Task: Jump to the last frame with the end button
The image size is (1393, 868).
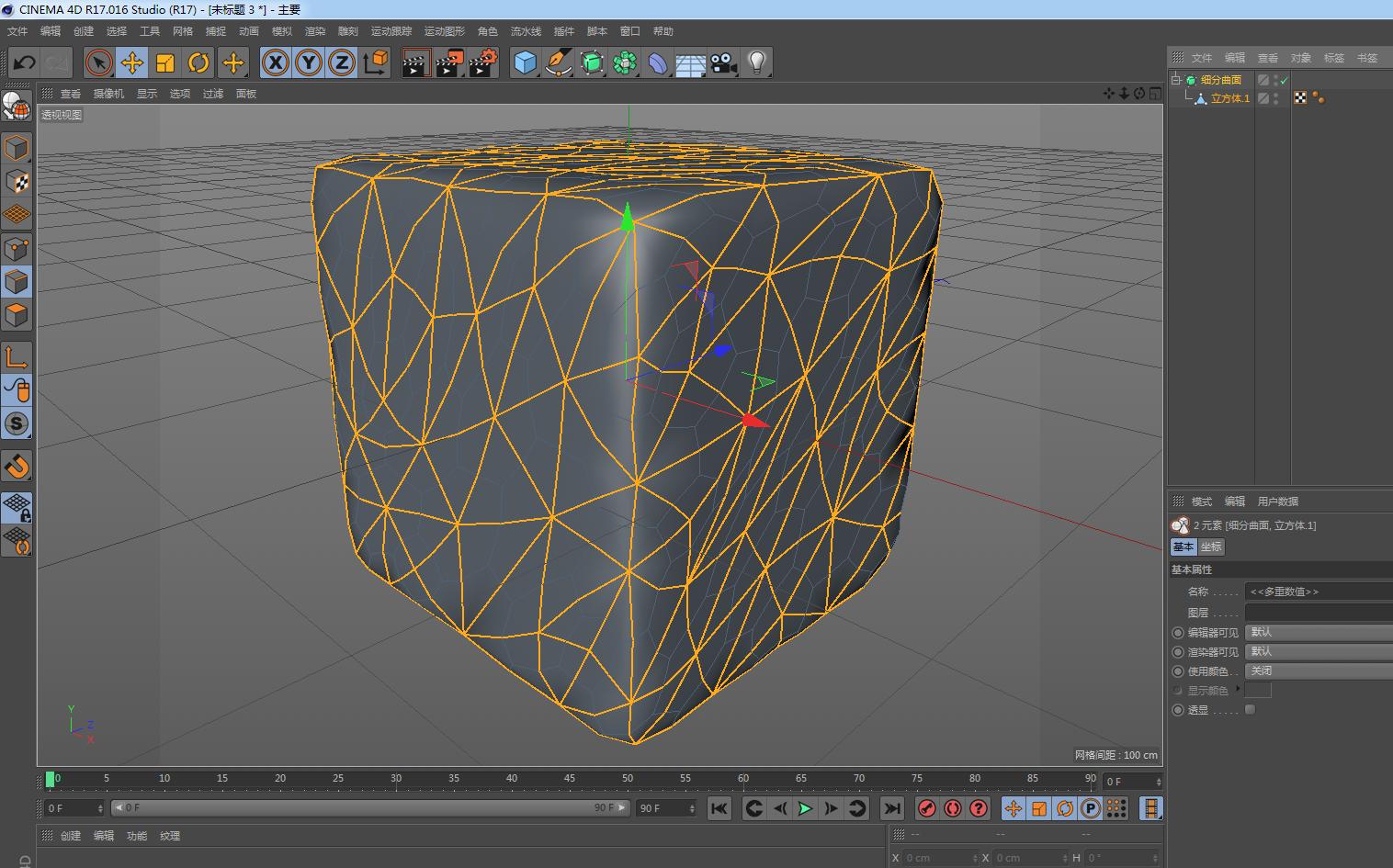Action: tap(891, 808)
